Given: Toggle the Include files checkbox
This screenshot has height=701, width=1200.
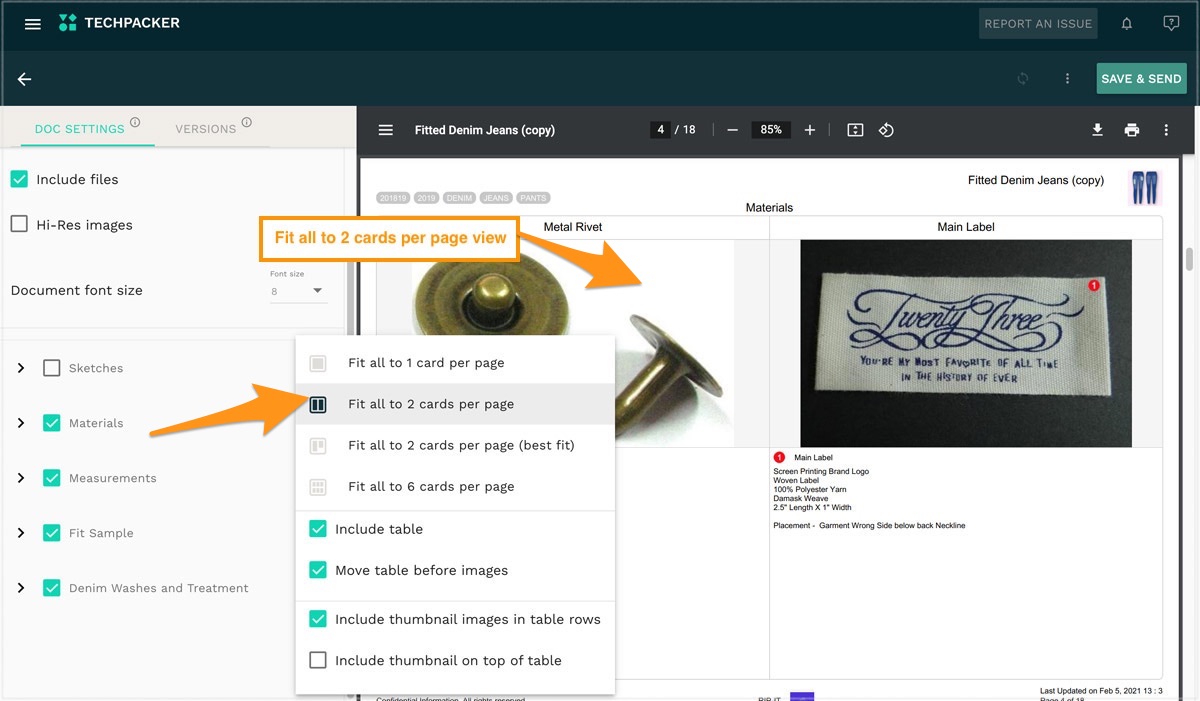Looking at the screenshot, I should point(19,179).
